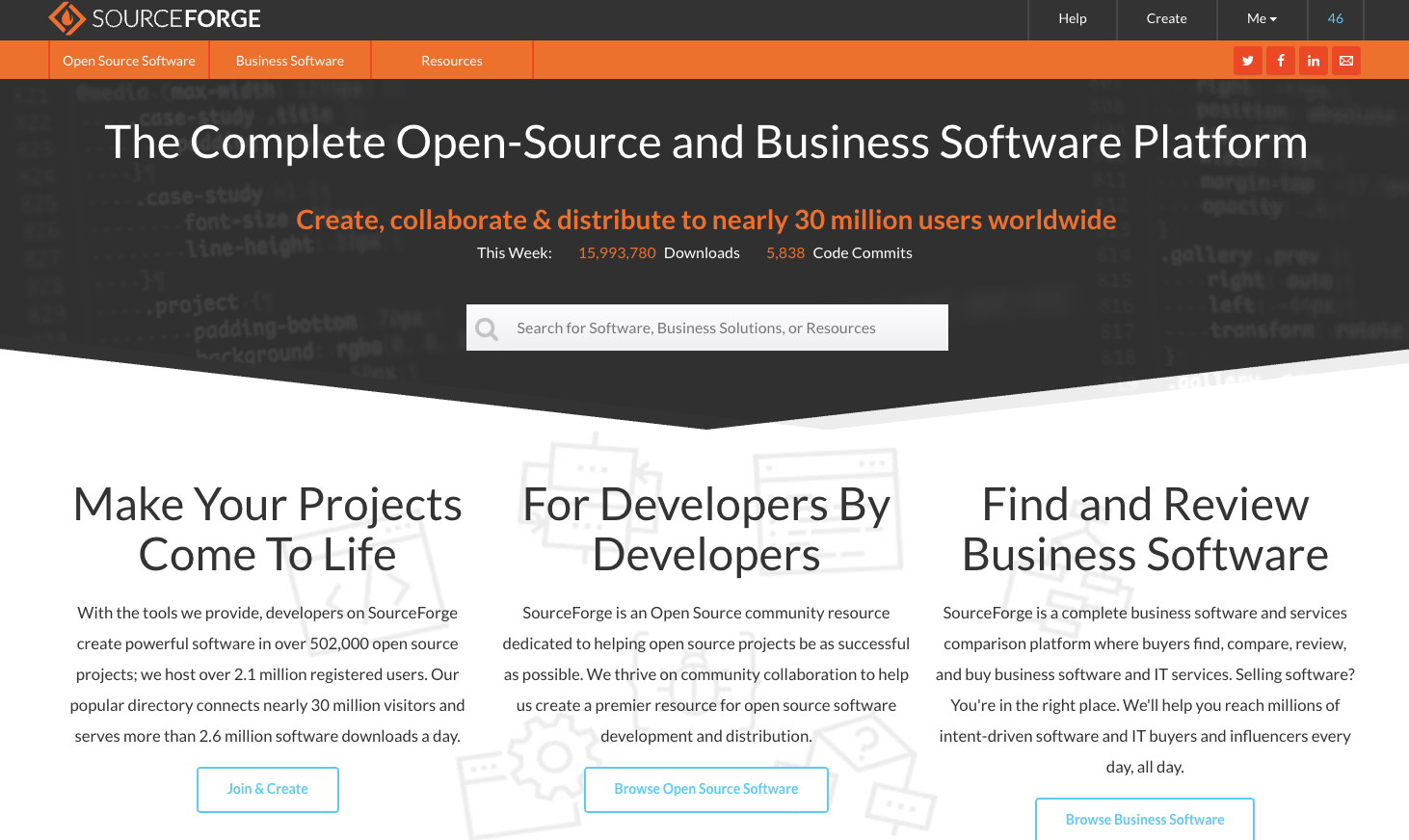Click the For Developers By Developers heading
Viewport: 1409px width, 840px height.
tap(706, 530)
